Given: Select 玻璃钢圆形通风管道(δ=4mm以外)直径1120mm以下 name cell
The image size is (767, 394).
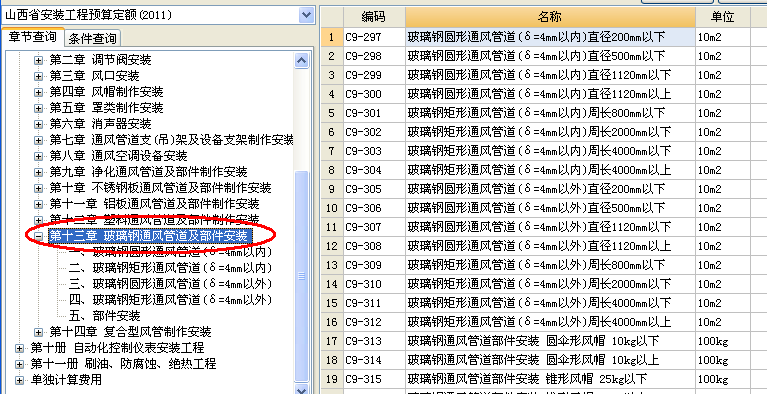Looking at the screenshot, I should pos(550,227).
